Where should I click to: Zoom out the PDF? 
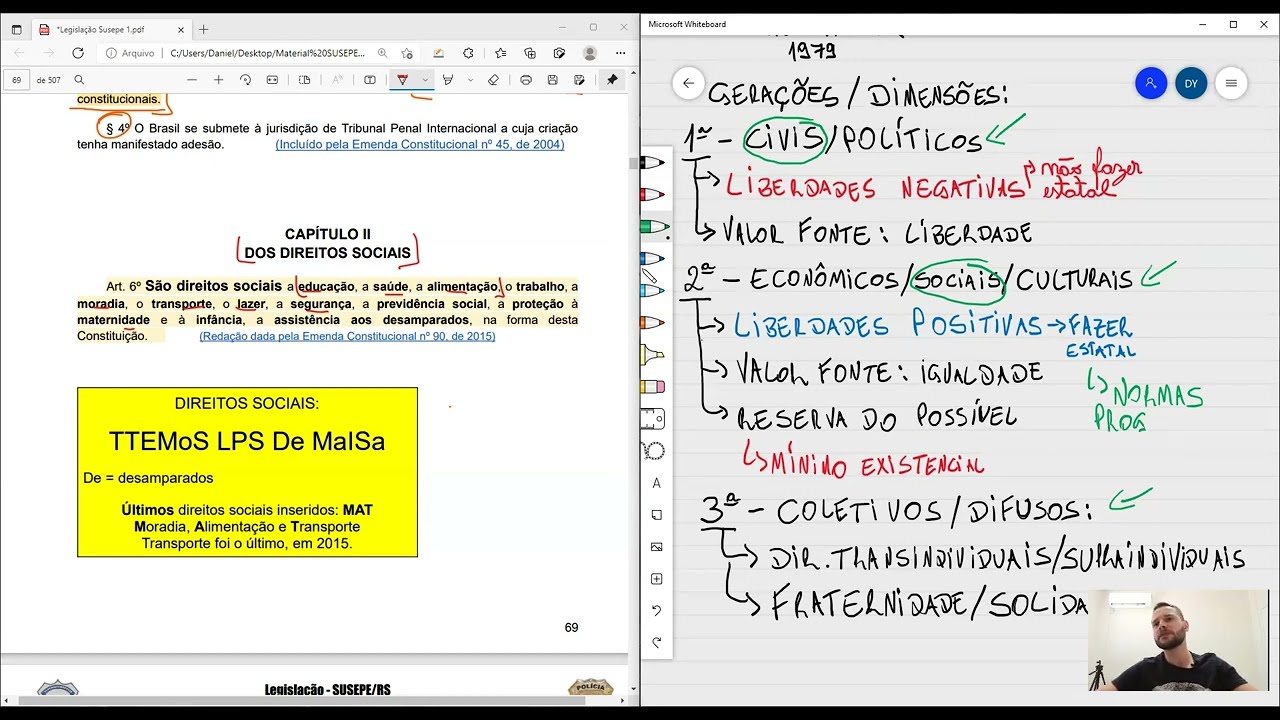click(x=192, y=80)
